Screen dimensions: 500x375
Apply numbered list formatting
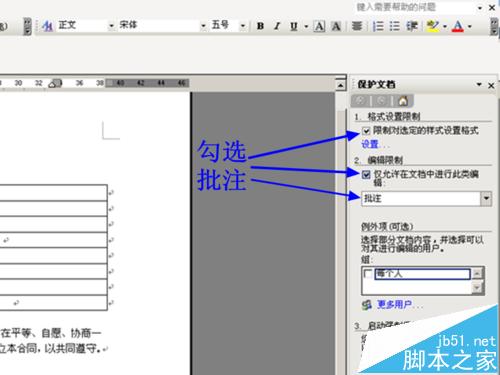[378, 26]
